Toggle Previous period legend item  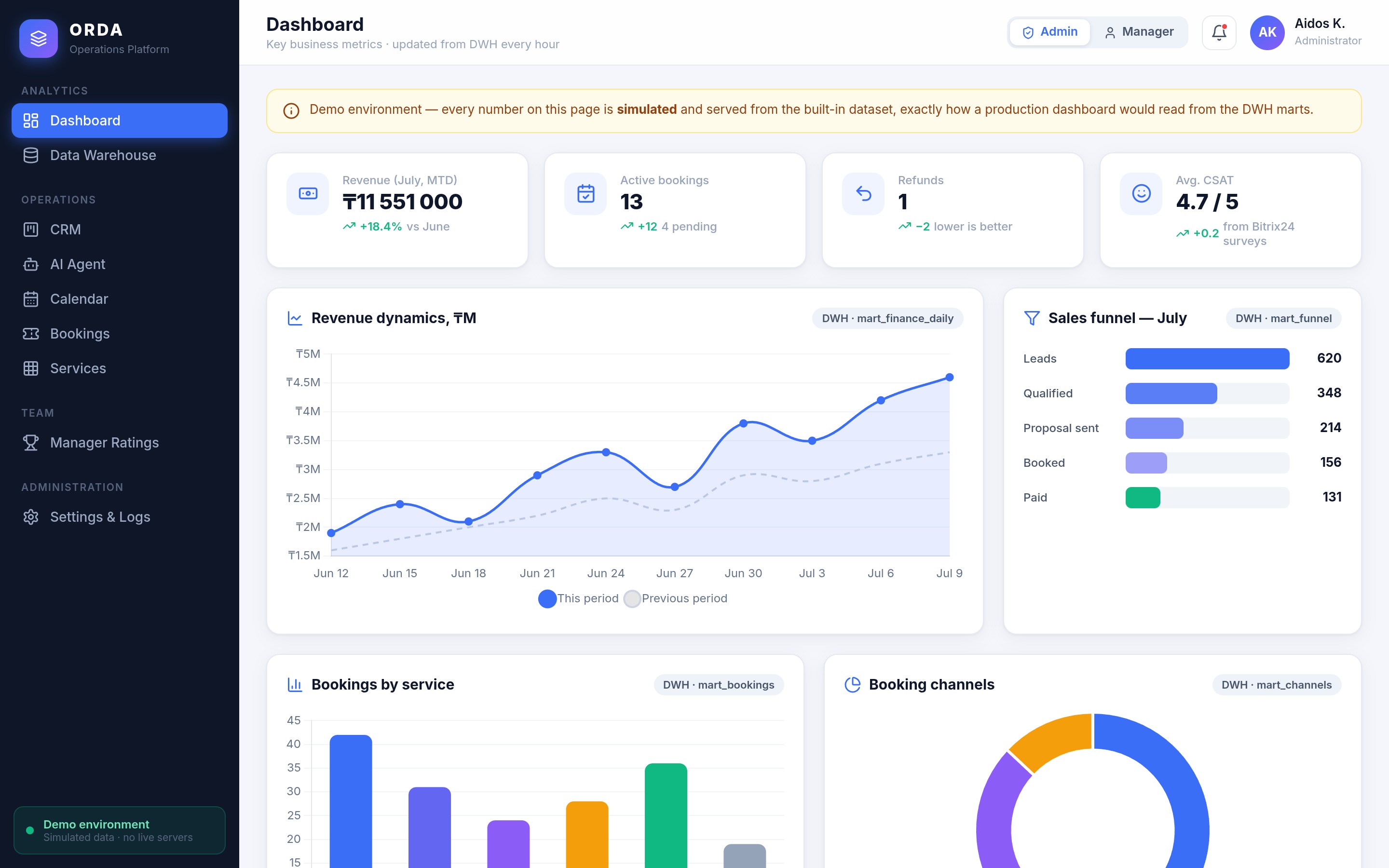click(x=676, y=598)
